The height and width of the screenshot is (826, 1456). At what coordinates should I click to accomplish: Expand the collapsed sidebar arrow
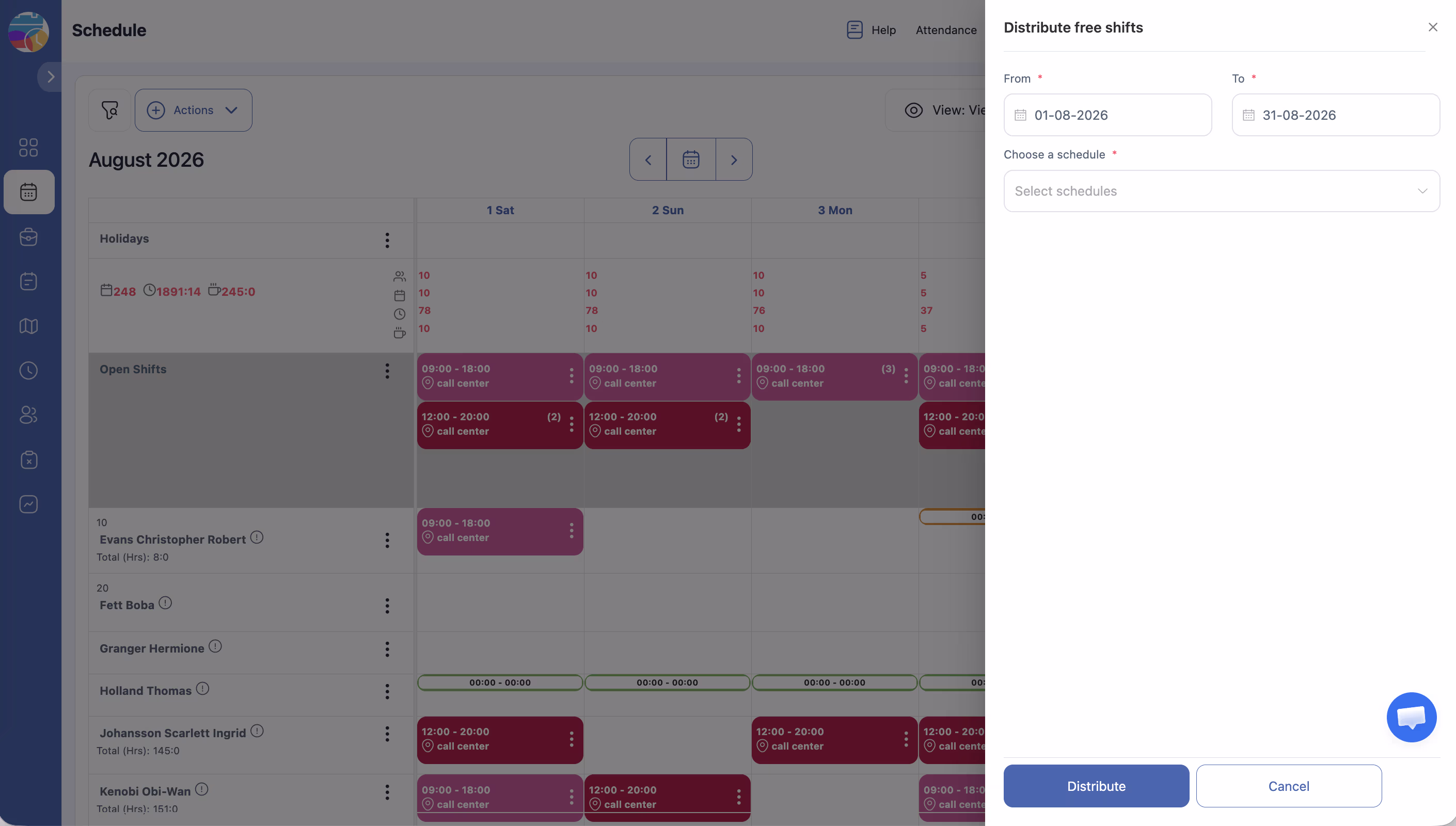coord(51,76)
